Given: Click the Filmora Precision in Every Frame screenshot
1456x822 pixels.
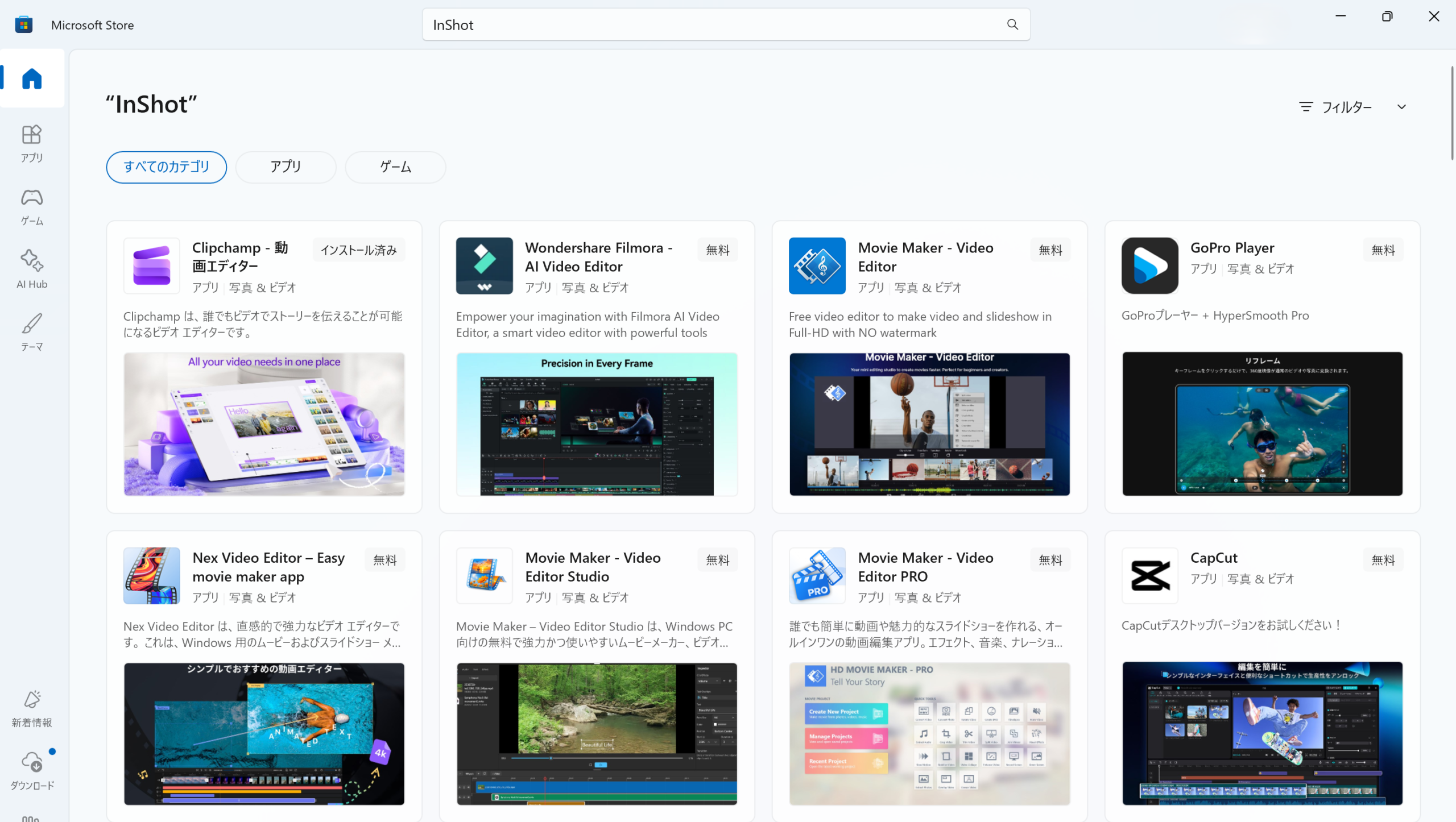Looking at the screenshot, I should coord(597,424).
